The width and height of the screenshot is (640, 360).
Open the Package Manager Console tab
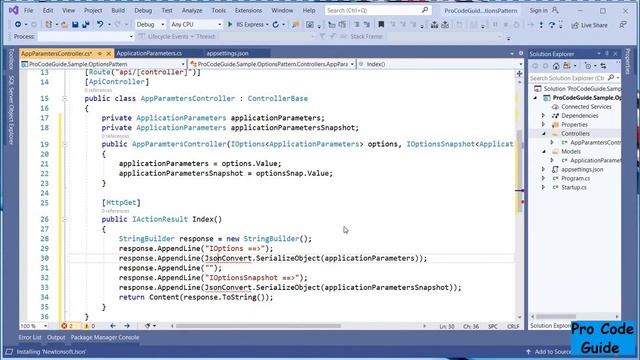coord(105,338)
